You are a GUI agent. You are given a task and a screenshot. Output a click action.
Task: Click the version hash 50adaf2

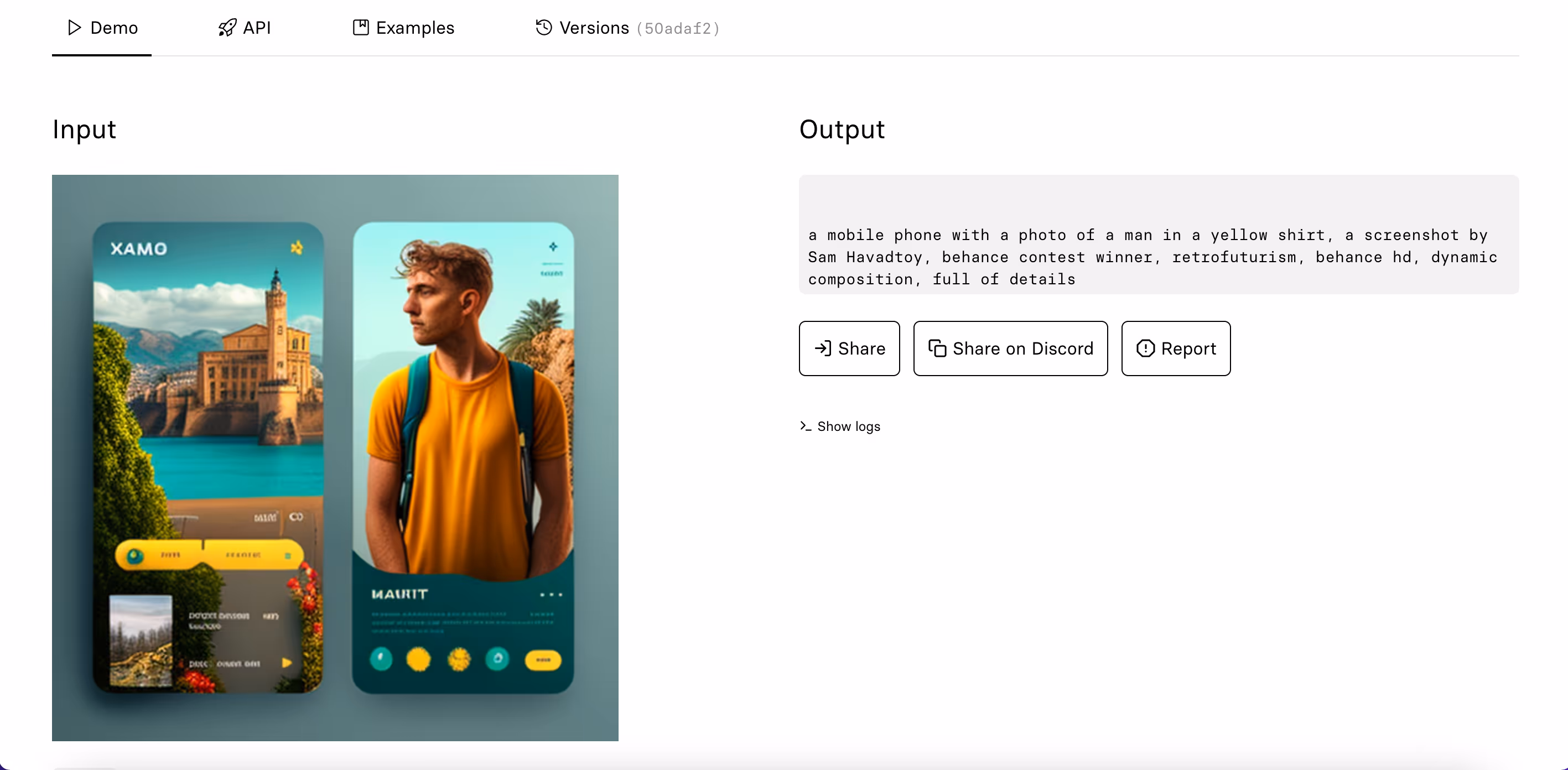(x=678, y=29)
